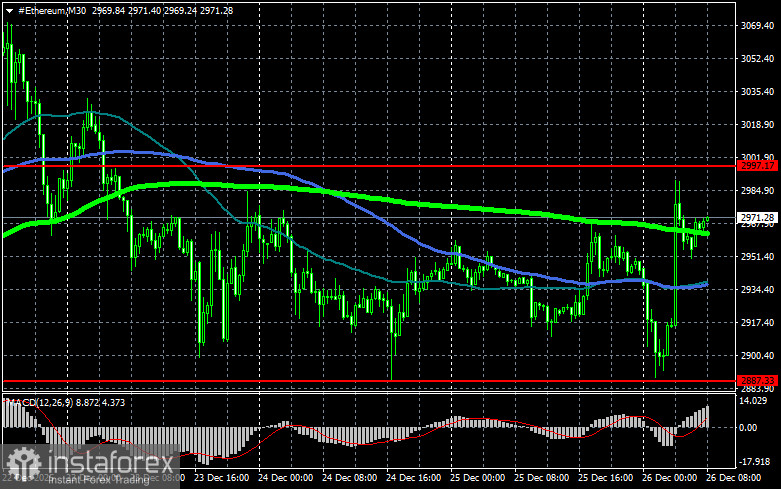Click the 2934.40 price scale value
Viewport: 781px width, 489px height.
757,289
